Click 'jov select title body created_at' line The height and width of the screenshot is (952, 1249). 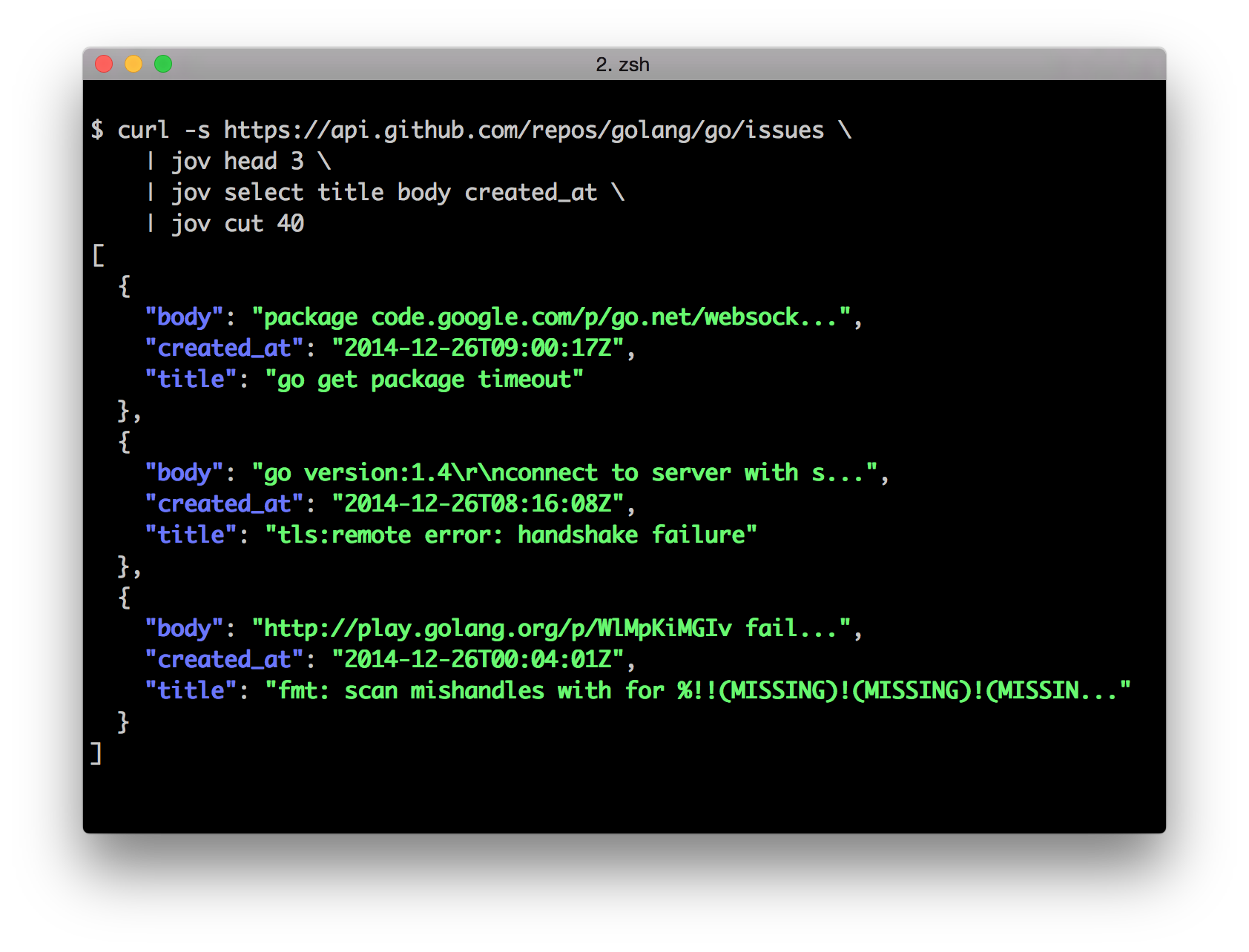(384, 193)
